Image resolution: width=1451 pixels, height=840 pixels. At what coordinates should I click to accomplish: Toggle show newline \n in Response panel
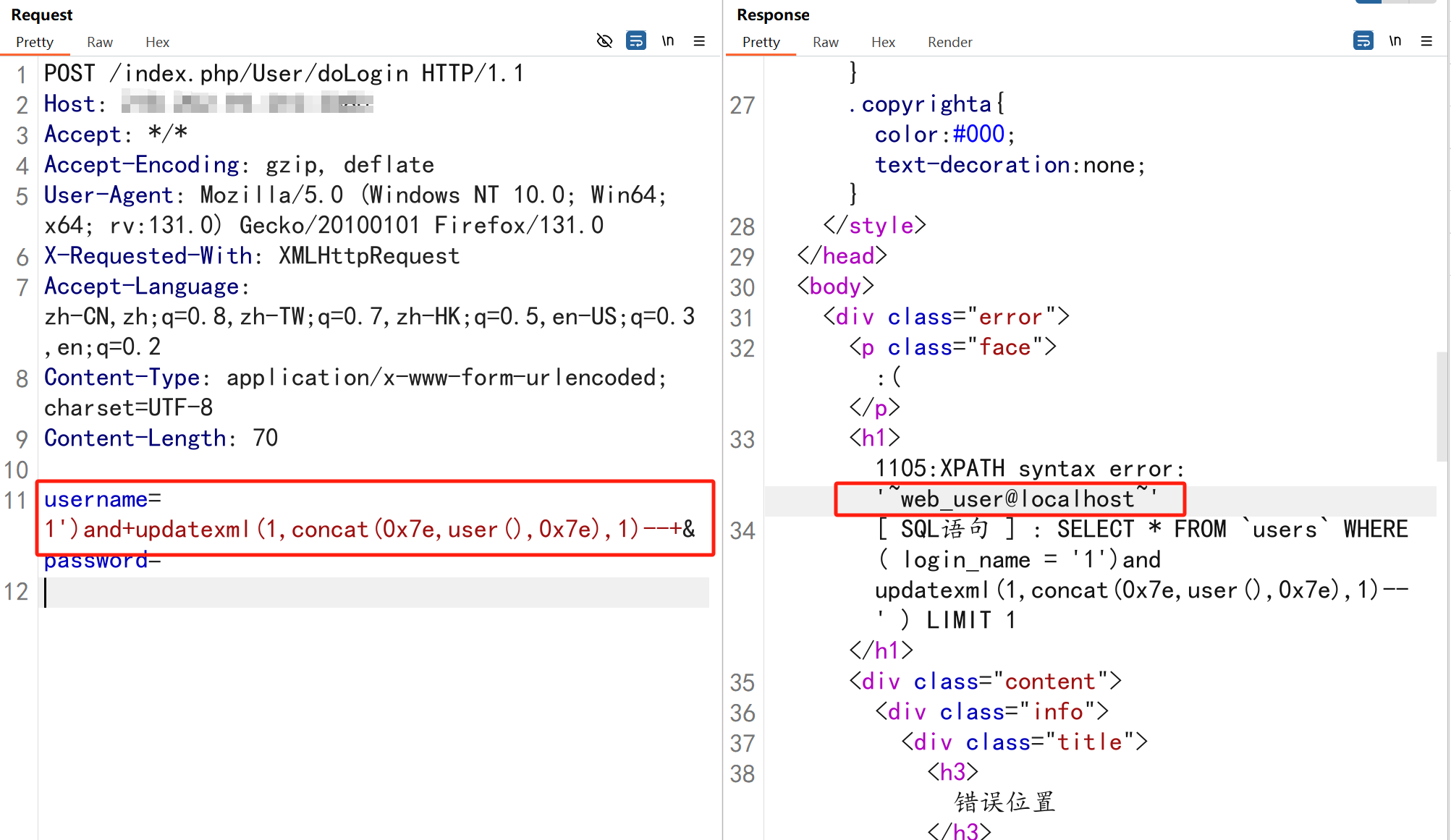[1395, 41]
